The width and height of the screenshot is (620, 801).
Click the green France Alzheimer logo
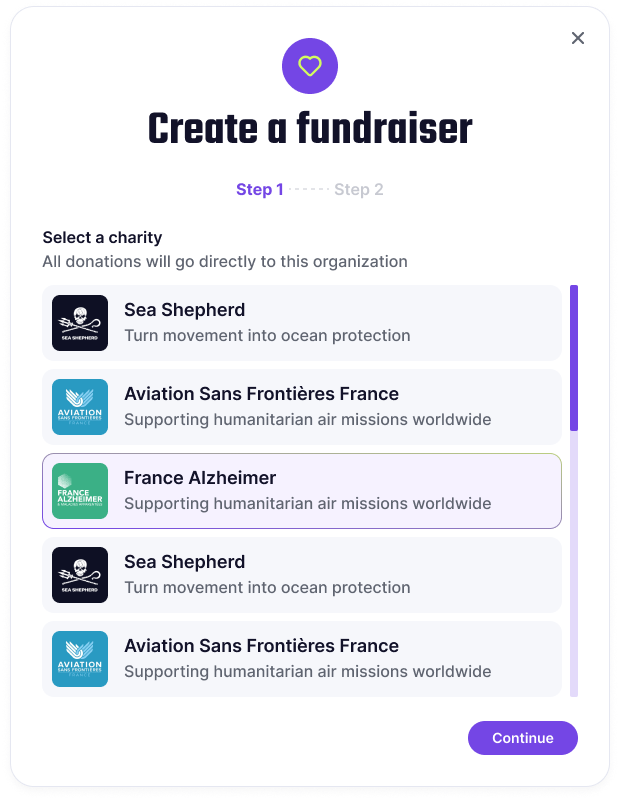coord(80,491)
